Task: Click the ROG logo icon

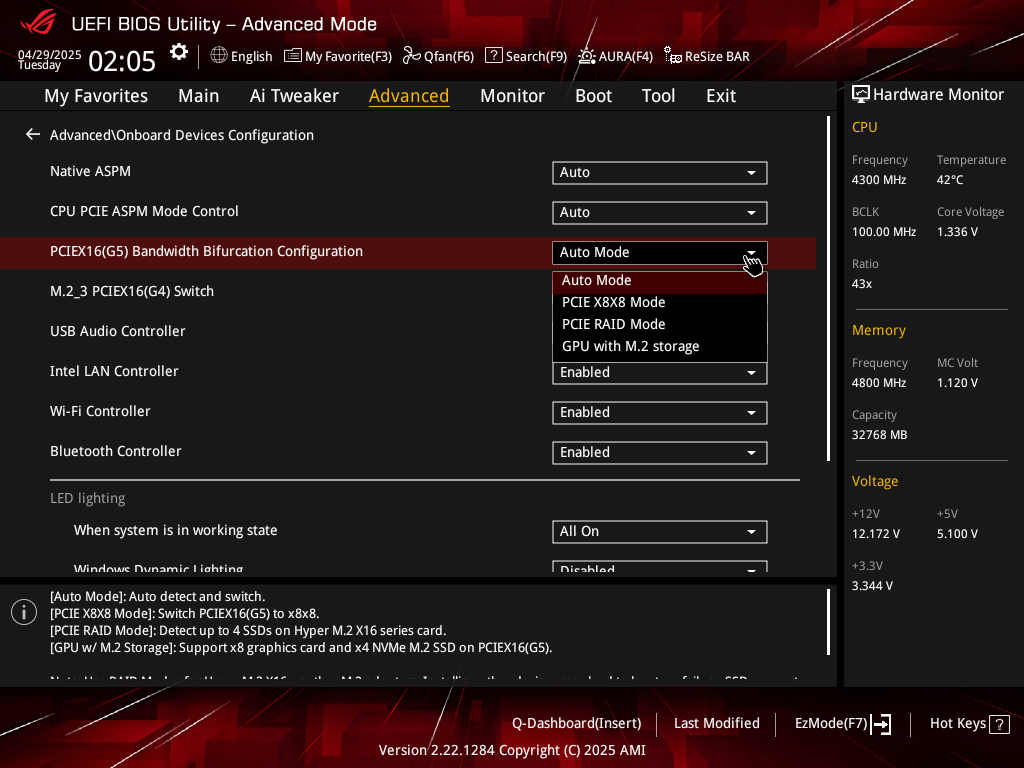Action: pyautogui.click(x=38, y=23)
